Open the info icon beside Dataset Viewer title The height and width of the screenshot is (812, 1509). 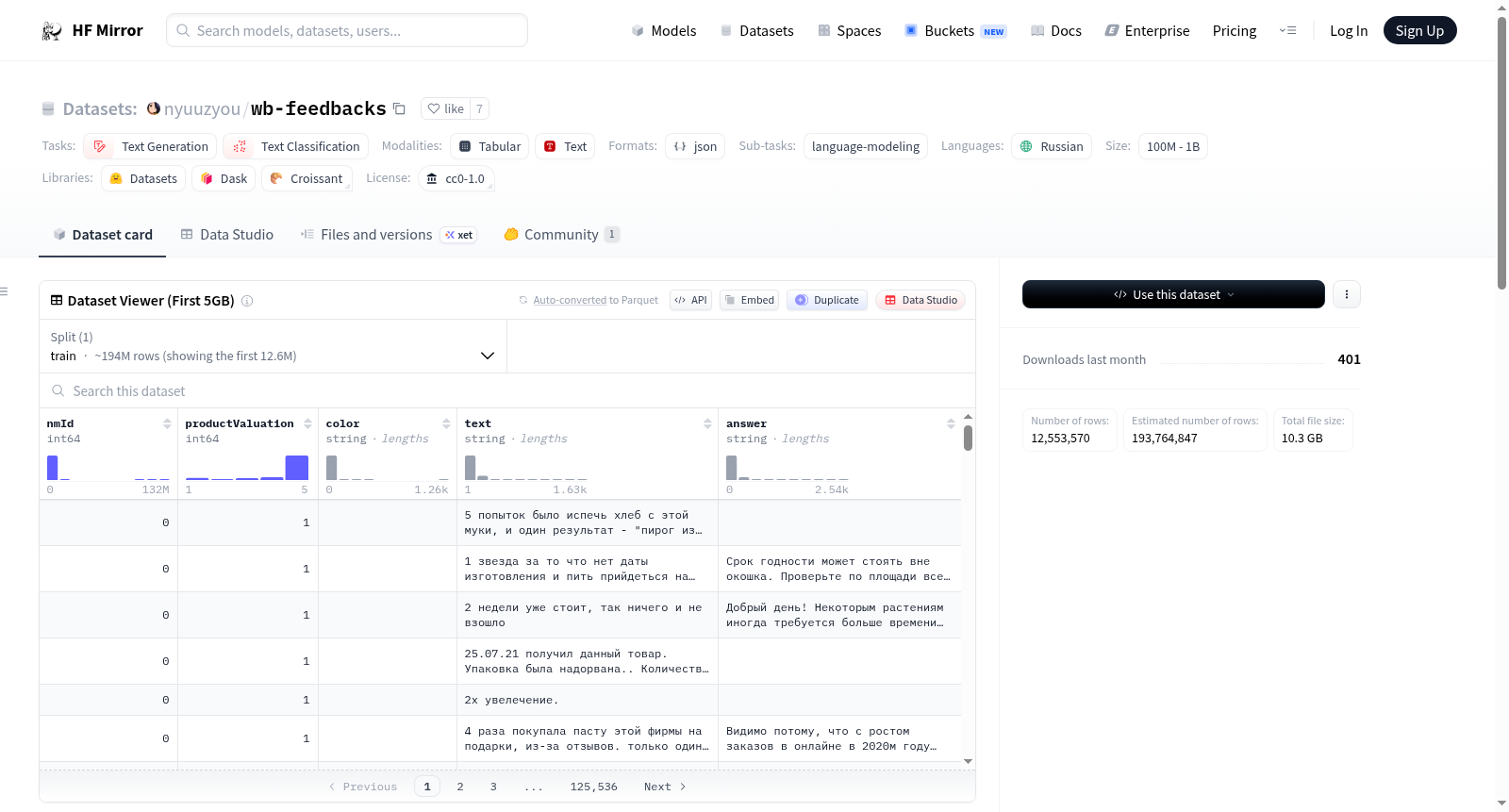click(247, 301)
